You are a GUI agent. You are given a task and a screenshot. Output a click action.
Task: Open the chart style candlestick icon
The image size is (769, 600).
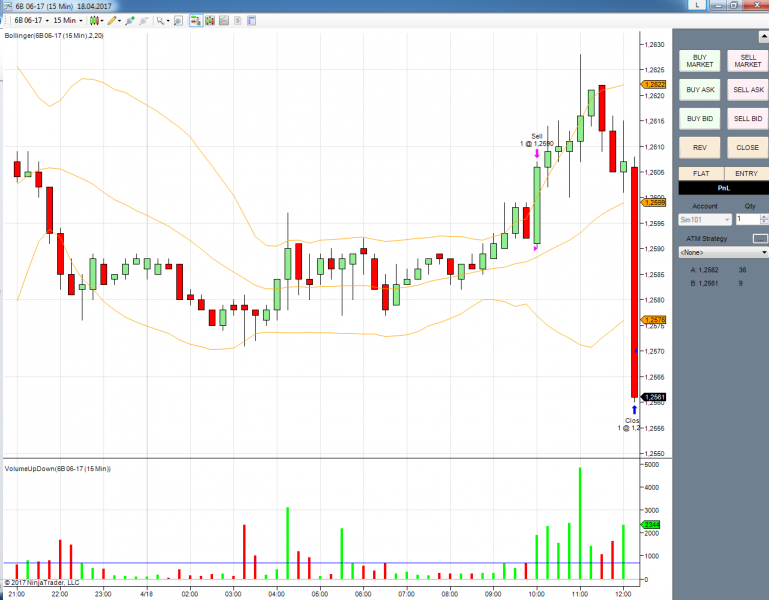click(94, 21)
